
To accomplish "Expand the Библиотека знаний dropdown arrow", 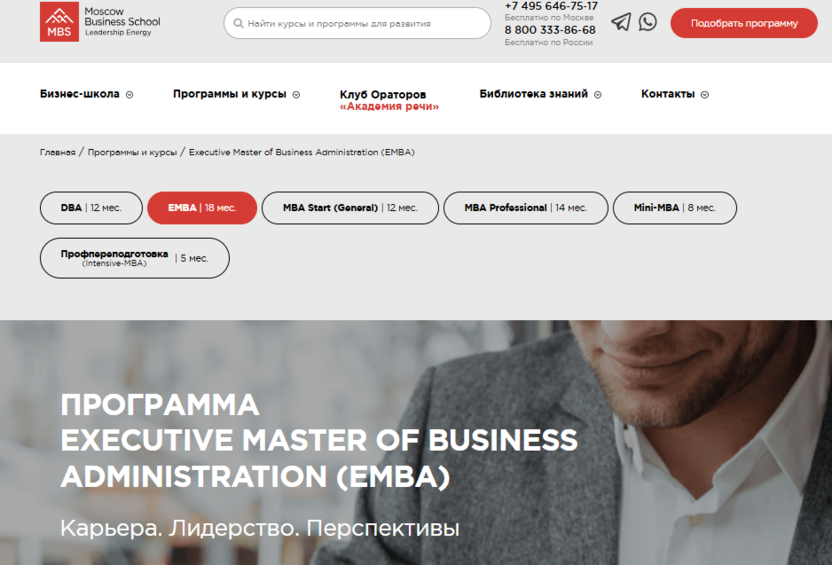I will (x=597, y=94).
